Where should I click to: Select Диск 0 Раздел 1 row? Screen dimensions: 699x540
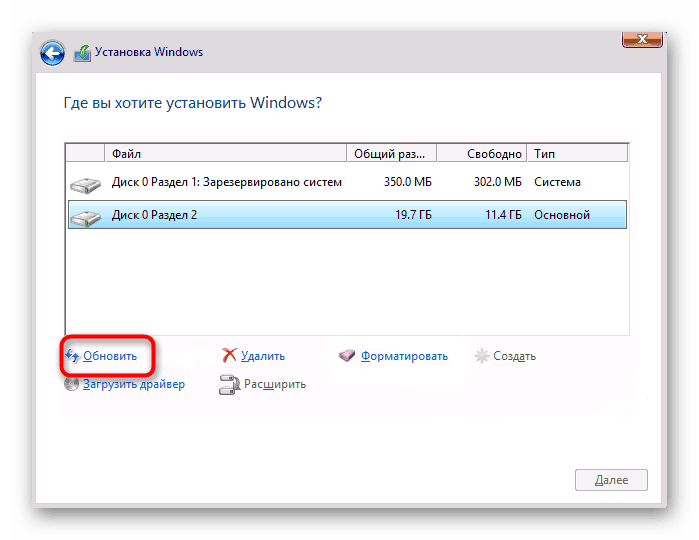tap(227, 183)
